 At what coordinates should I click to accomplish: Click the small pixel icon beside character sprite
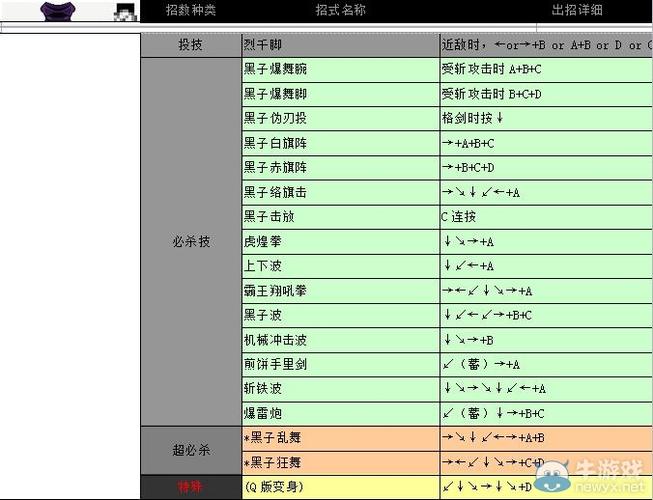pos(124,12)
